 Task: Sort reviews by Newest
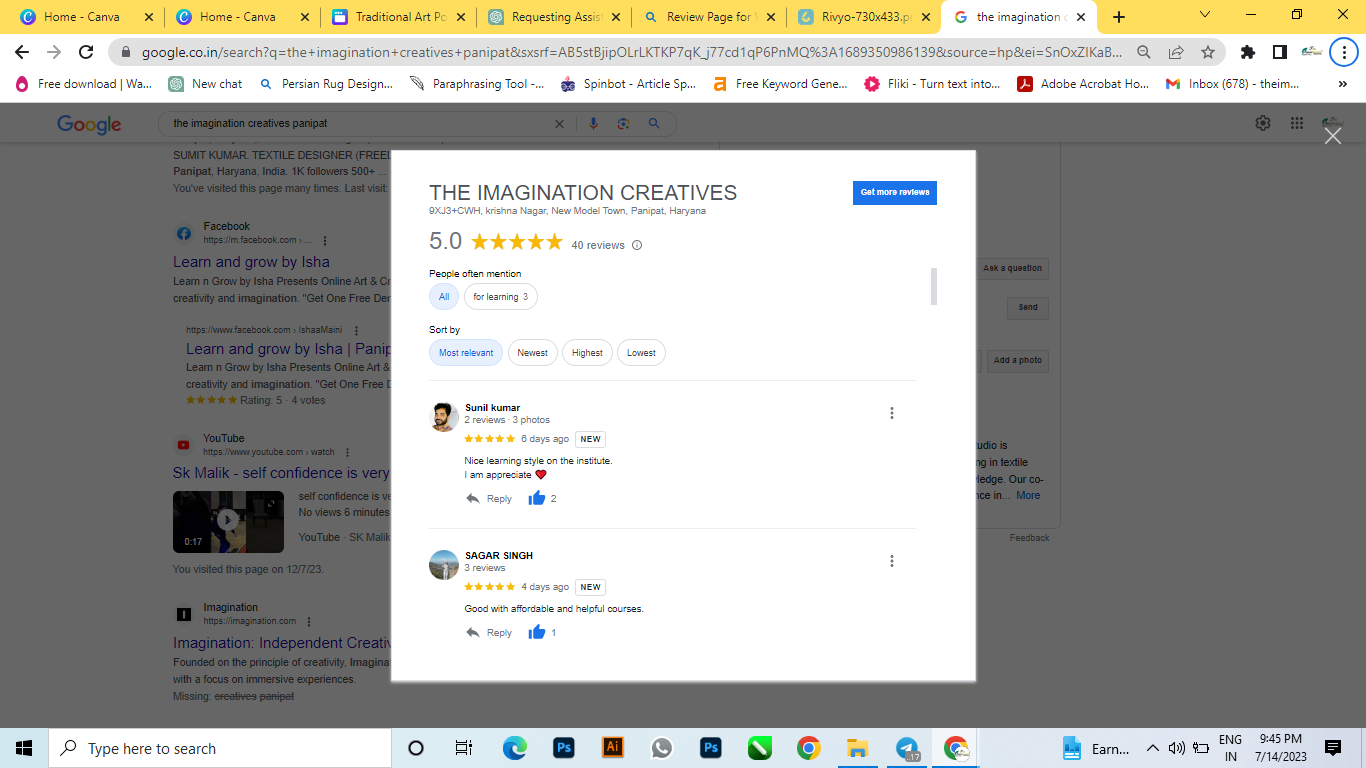pyautogui.click(x=533, y=353)
